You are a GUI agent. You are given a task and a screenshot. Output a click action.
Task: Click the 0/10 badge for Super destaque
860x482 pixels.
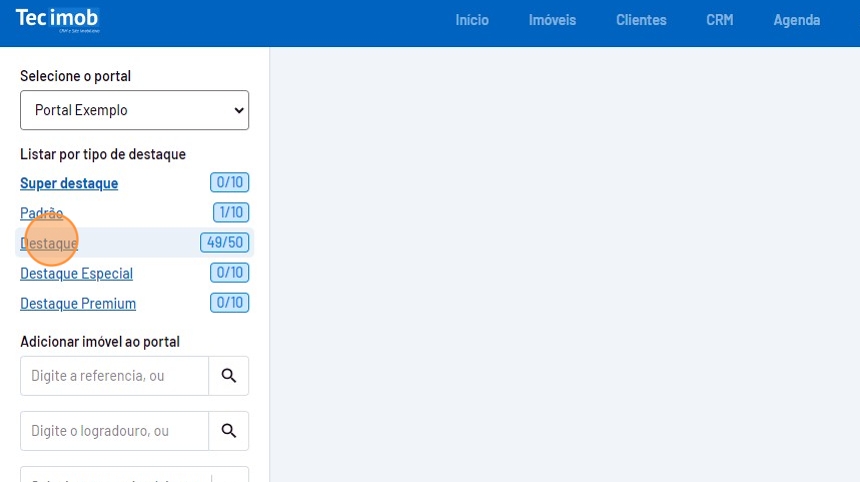(229, 182)
